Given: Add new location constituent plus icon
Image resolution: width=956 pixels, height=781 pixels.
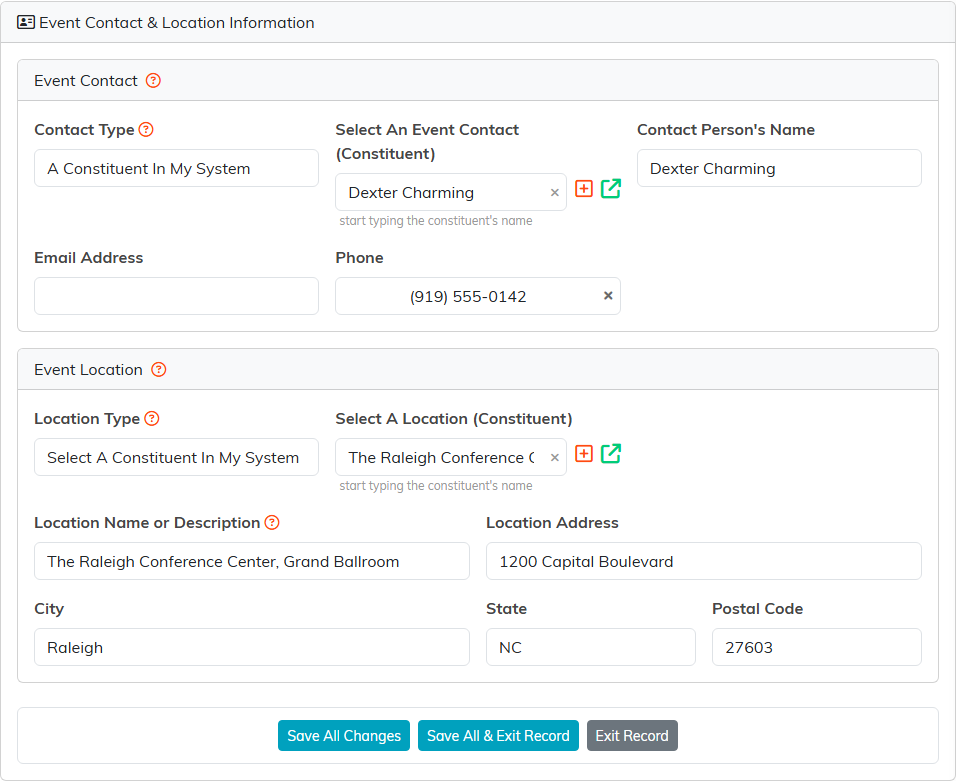Looking at the screenshot, I should [584, 454].
